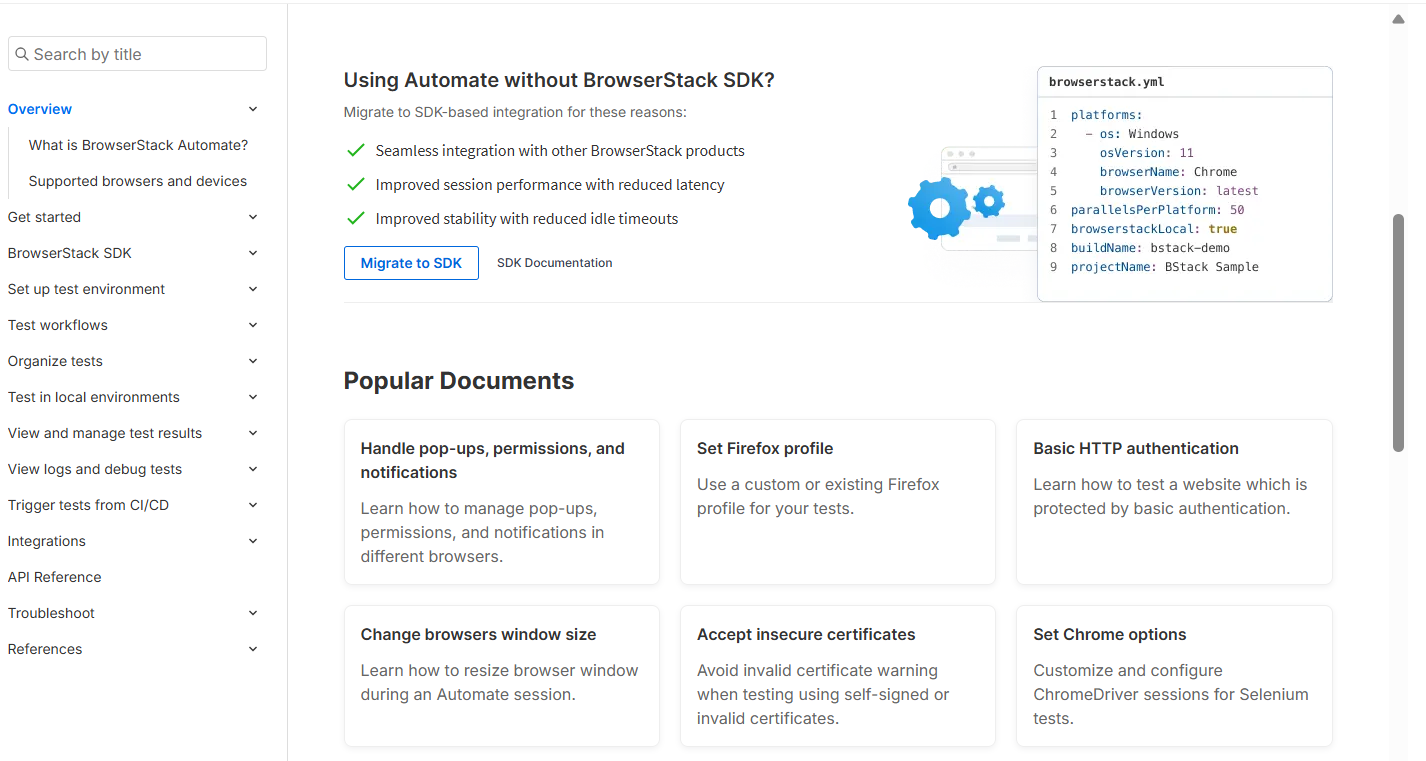Select Troubleshoot sidebar item
This screenshot has width=1426, height=761.
[x=51, y=613]
